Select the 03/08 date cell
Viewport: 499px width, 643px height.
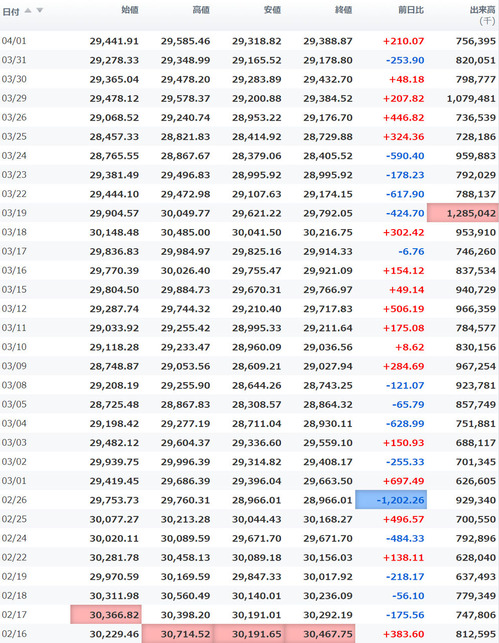click(x=14, y=385)
